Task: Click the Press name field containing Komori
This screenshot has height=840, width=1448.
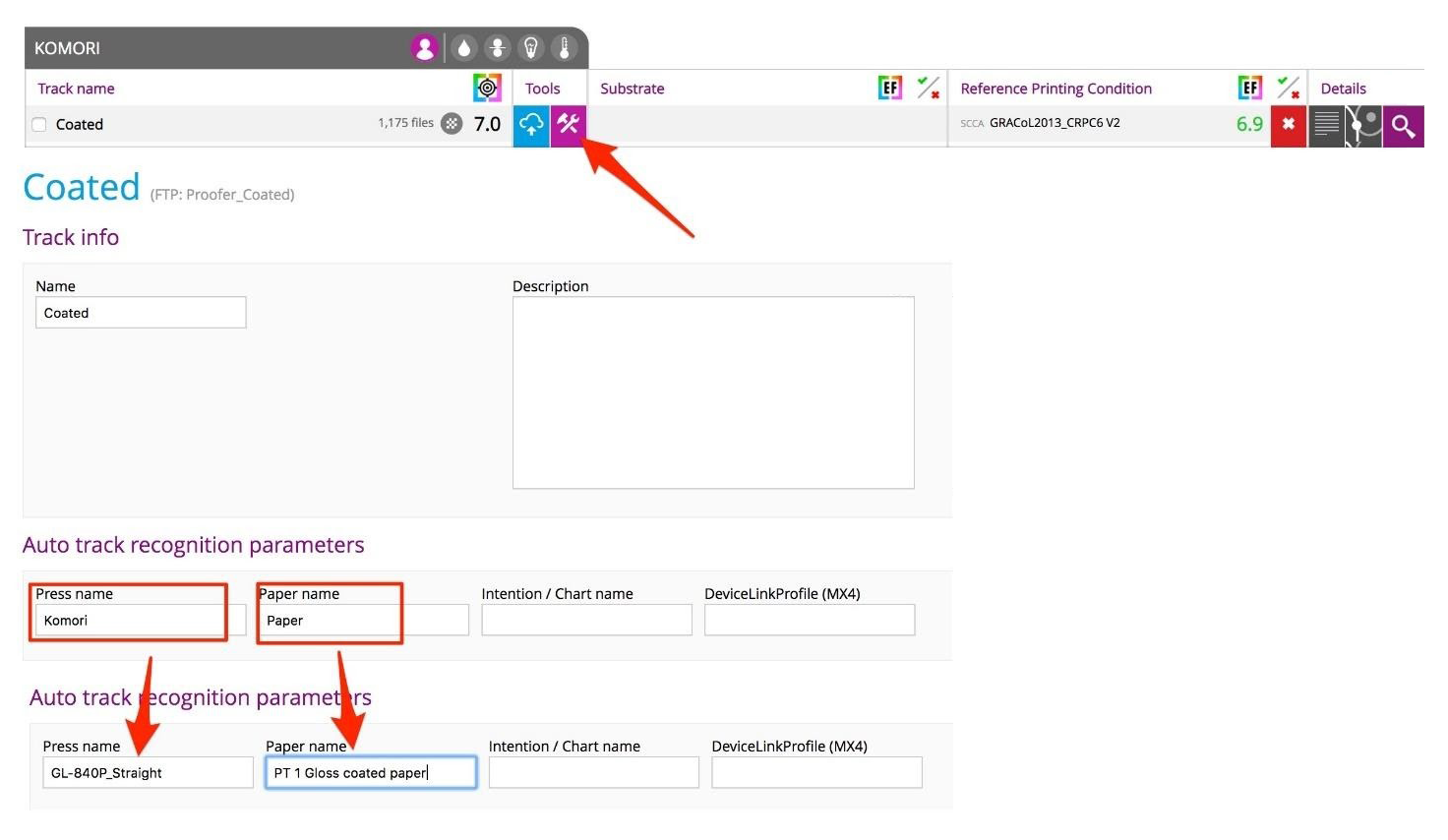Action: click(141, 621)
